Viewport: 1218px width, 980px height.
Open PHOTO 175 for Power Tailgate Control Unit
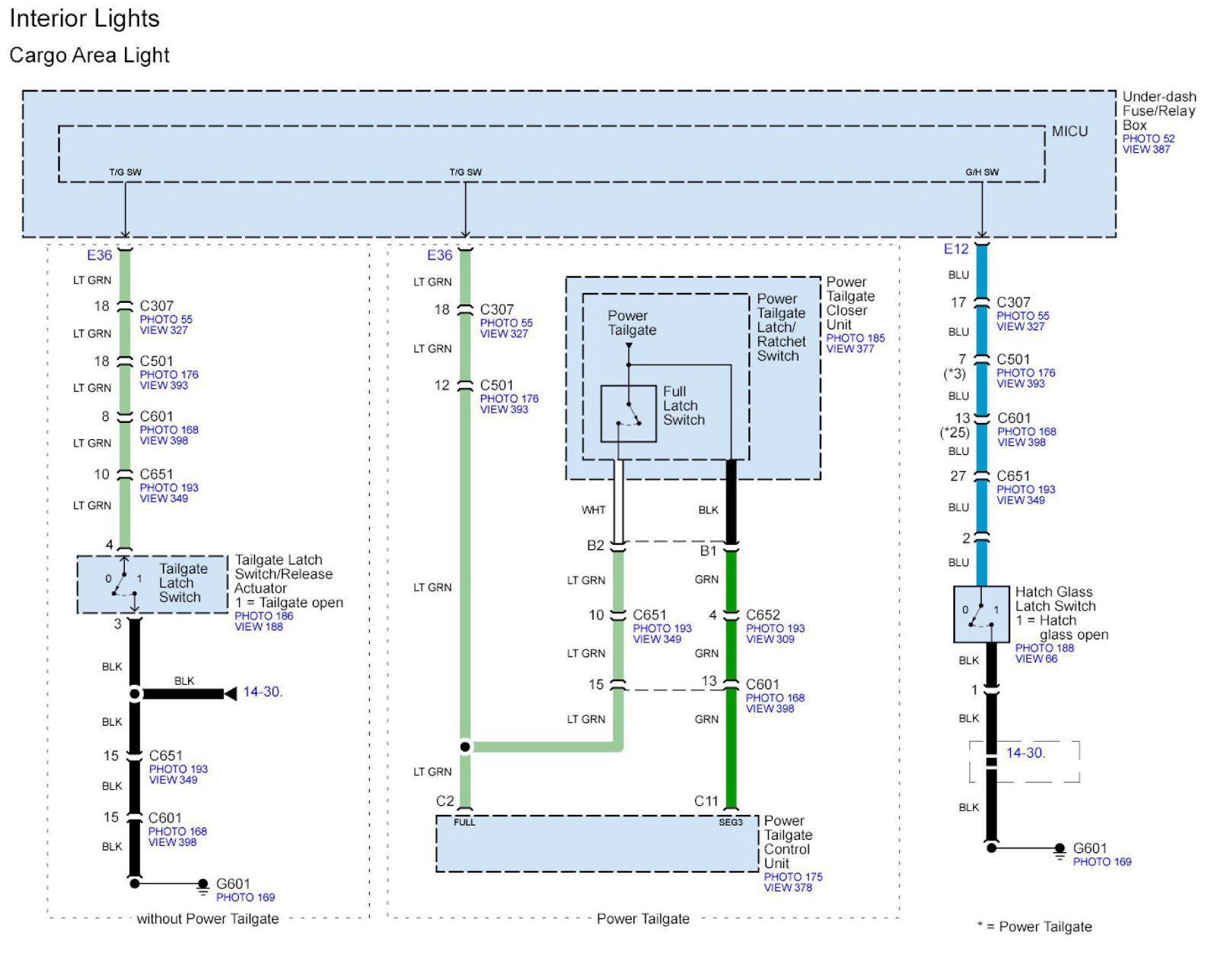point(792,877)
